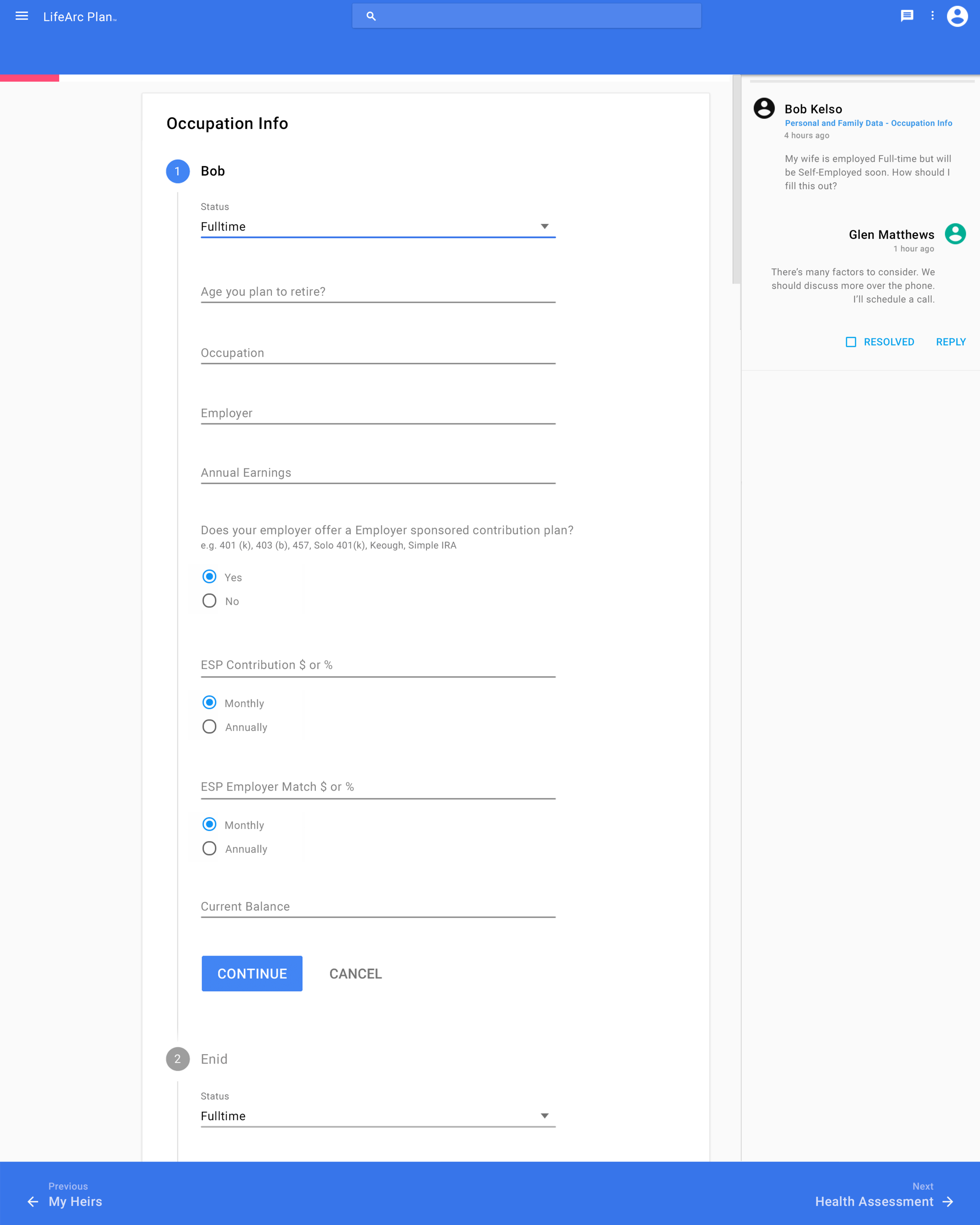The width and height of the screenshot is (980, 1225).
Task: Open the chat messages icon
Action: point(907,16)
